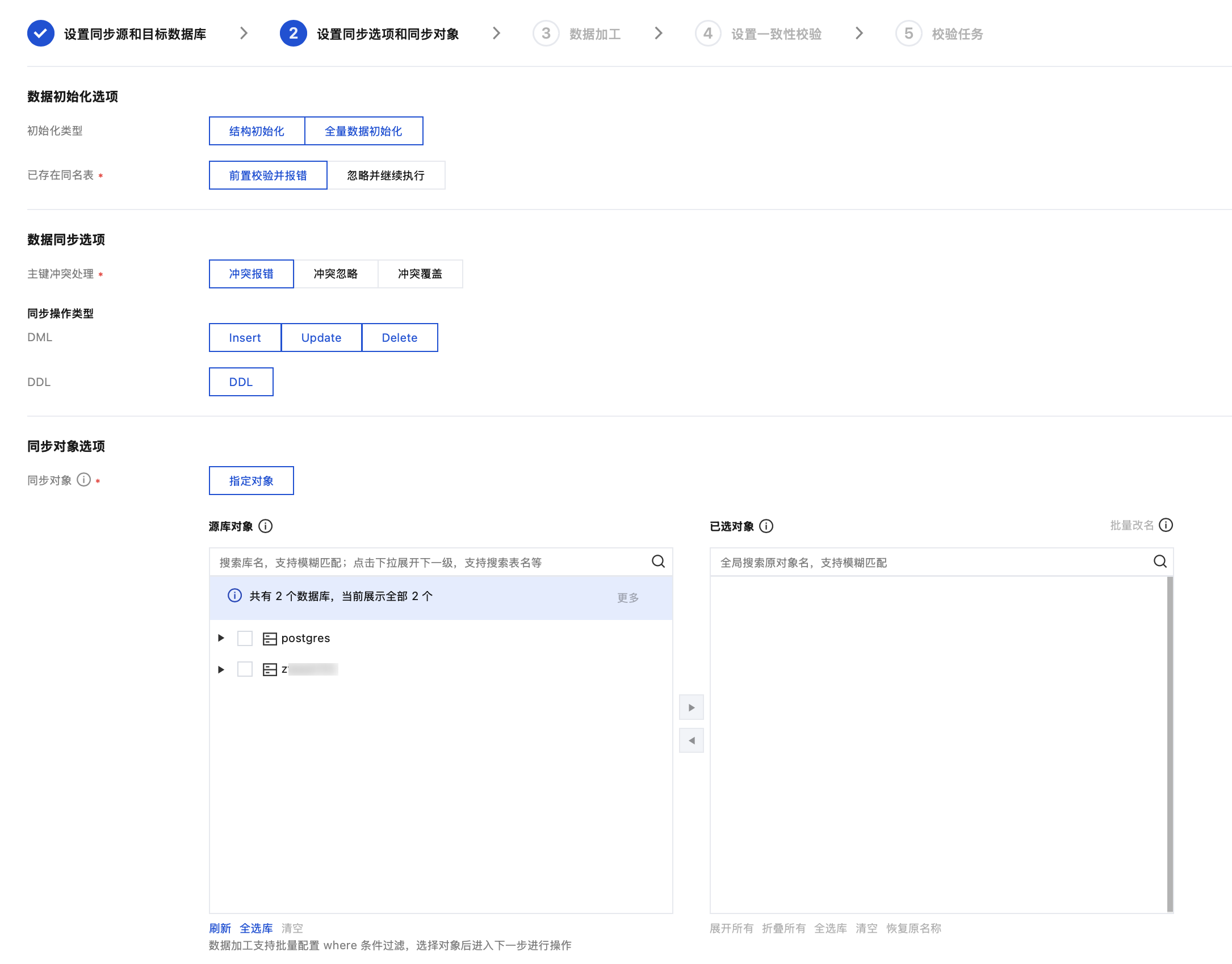Click the 刷新 link under source list
The height and width of the screenshot is (964, 1232).
point(220,928)
